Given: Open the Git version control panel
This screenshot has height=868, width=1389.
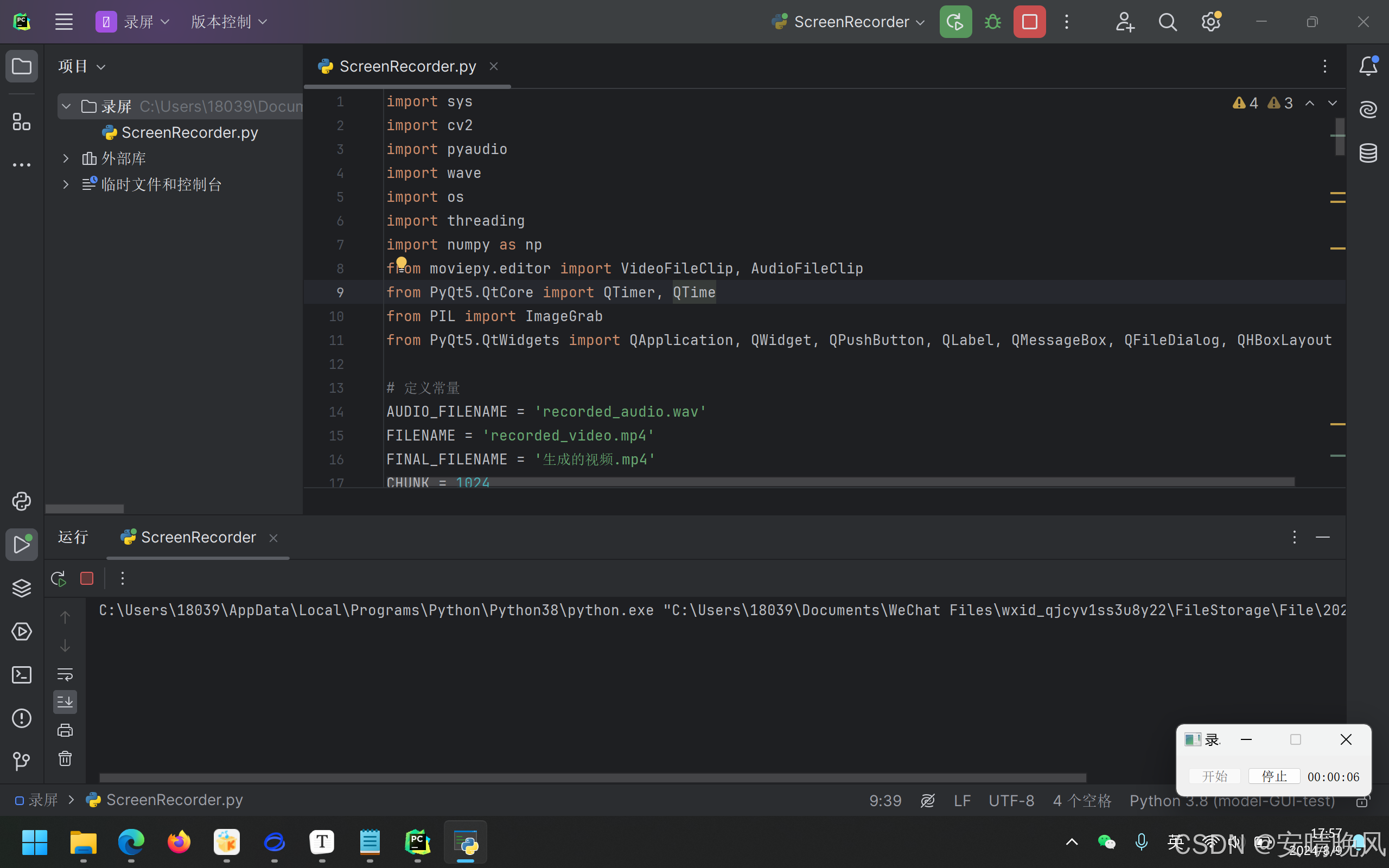Looking at the screenshot, I should [21, 761].
